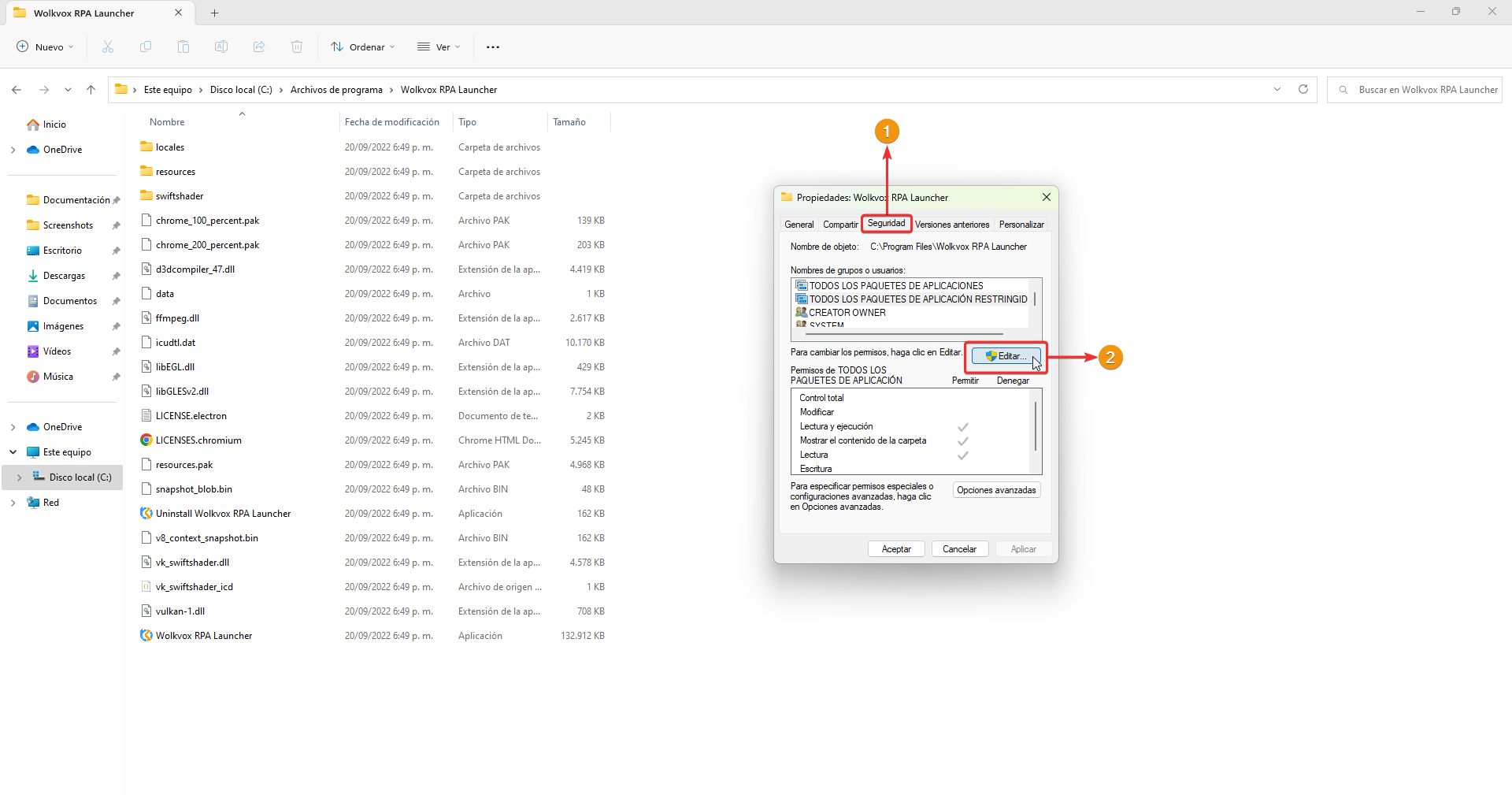This screenshot has width=1512, height=795.
Task: Click the Opciones avanzadas button
Action: (x=996, y=490)
